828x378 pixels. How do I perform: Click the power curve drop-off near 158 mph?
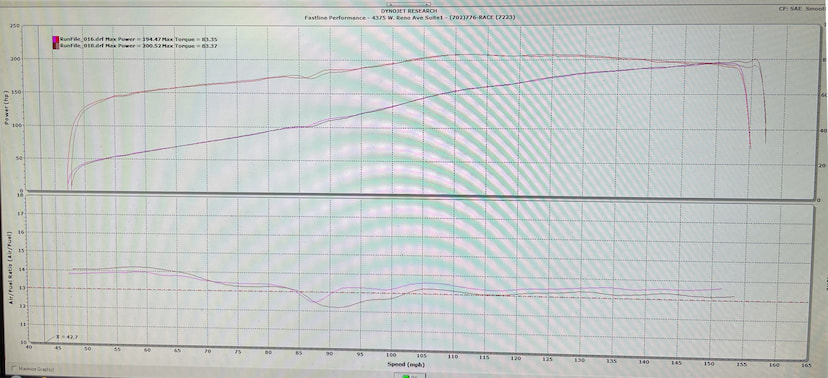[x=763, y=106]
